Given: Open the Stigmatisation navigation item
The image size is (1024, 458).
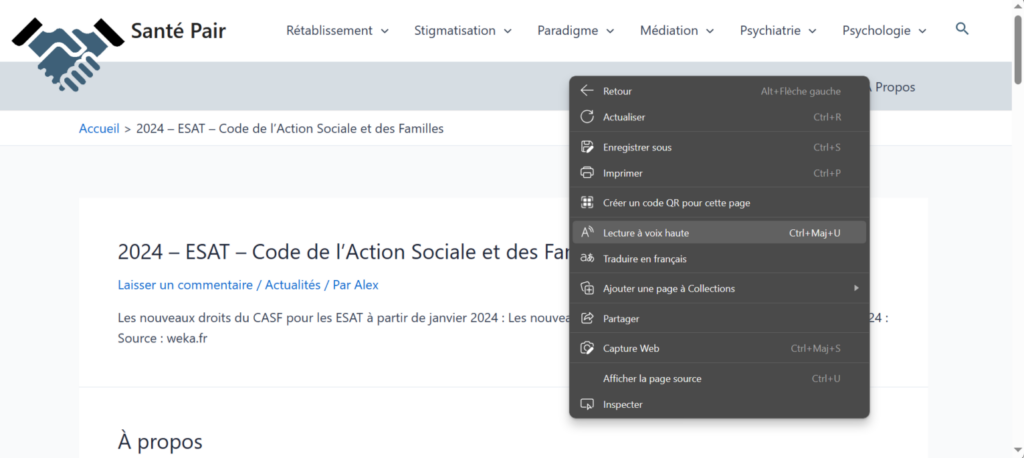Looking at the screenshot, I should pos(455,30).
